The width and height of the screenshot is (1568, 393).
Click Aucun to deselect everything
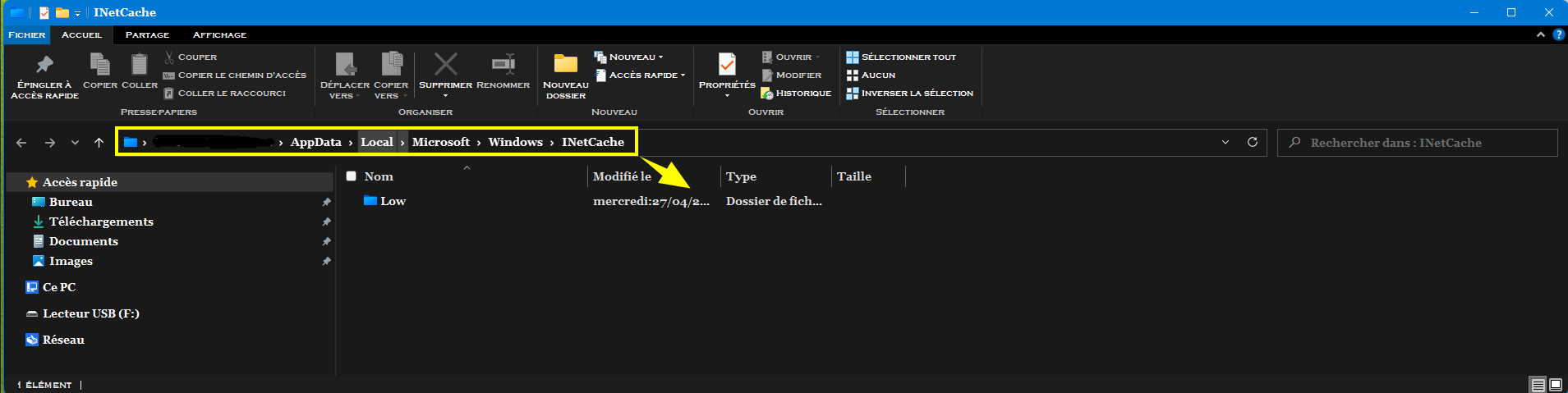[x=871, y=75]
